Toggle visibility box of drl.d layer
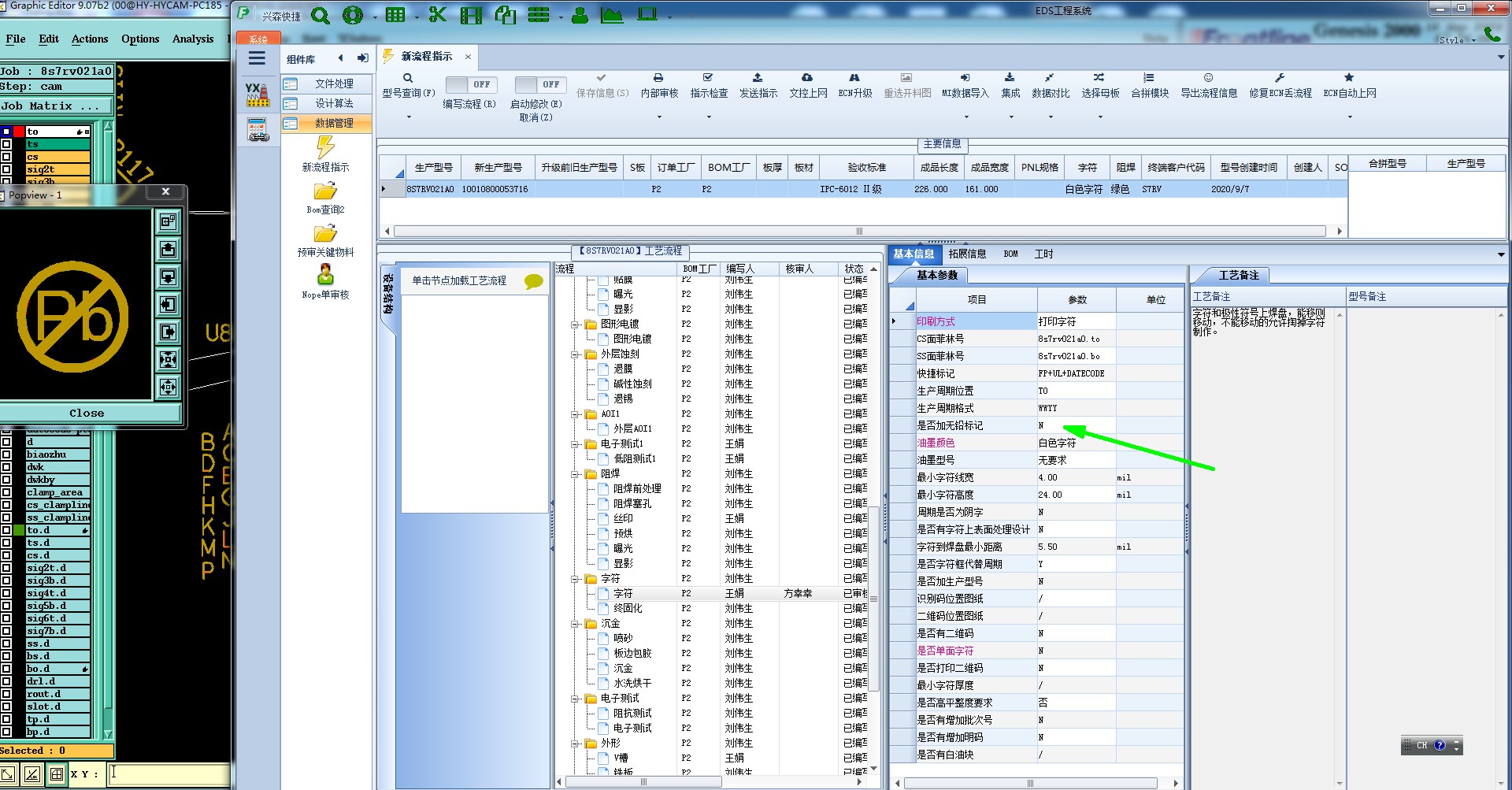 [x=6, y=681]
